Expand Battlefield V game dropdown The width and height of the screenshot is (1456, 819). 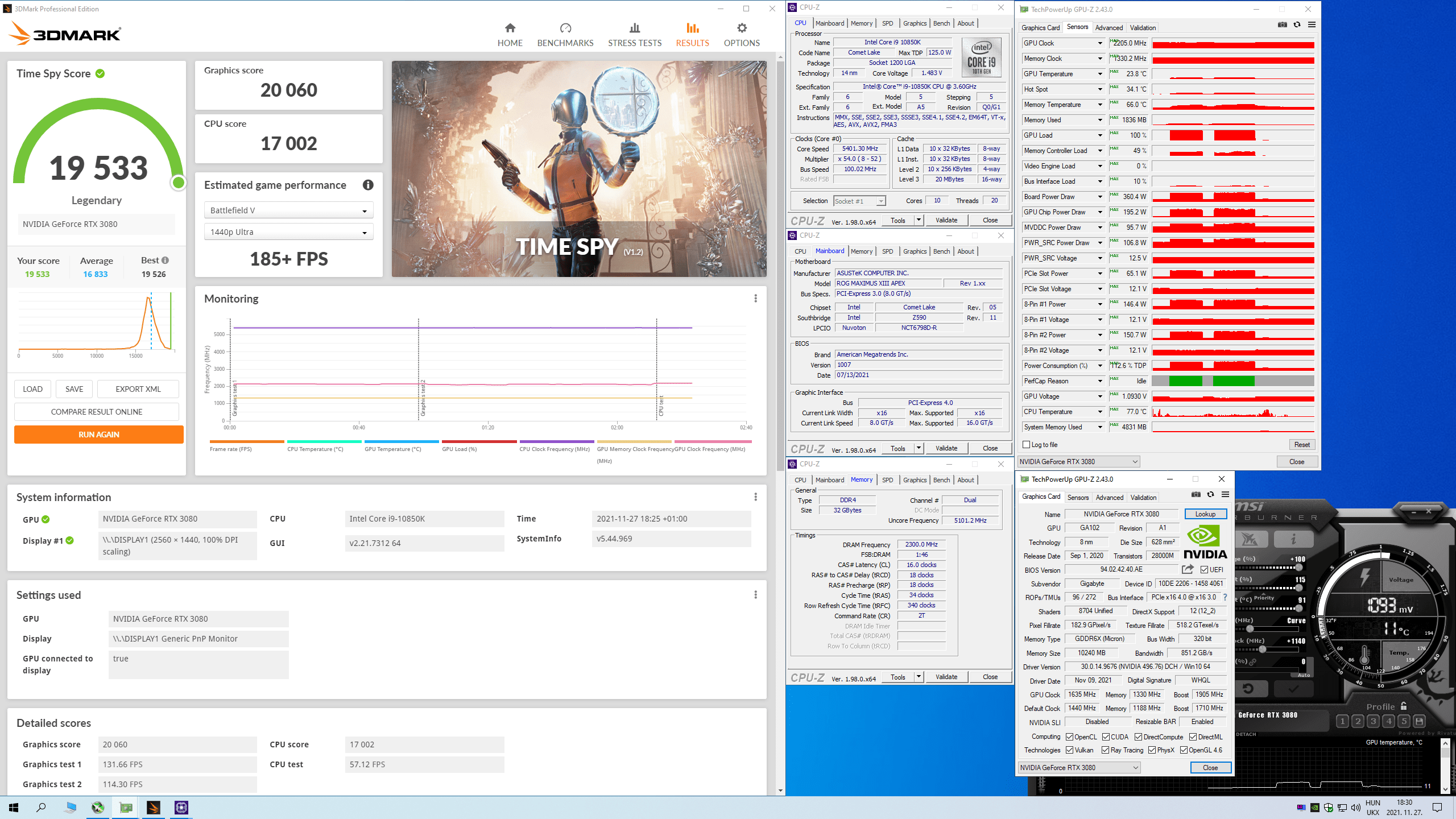click(288, 210)
